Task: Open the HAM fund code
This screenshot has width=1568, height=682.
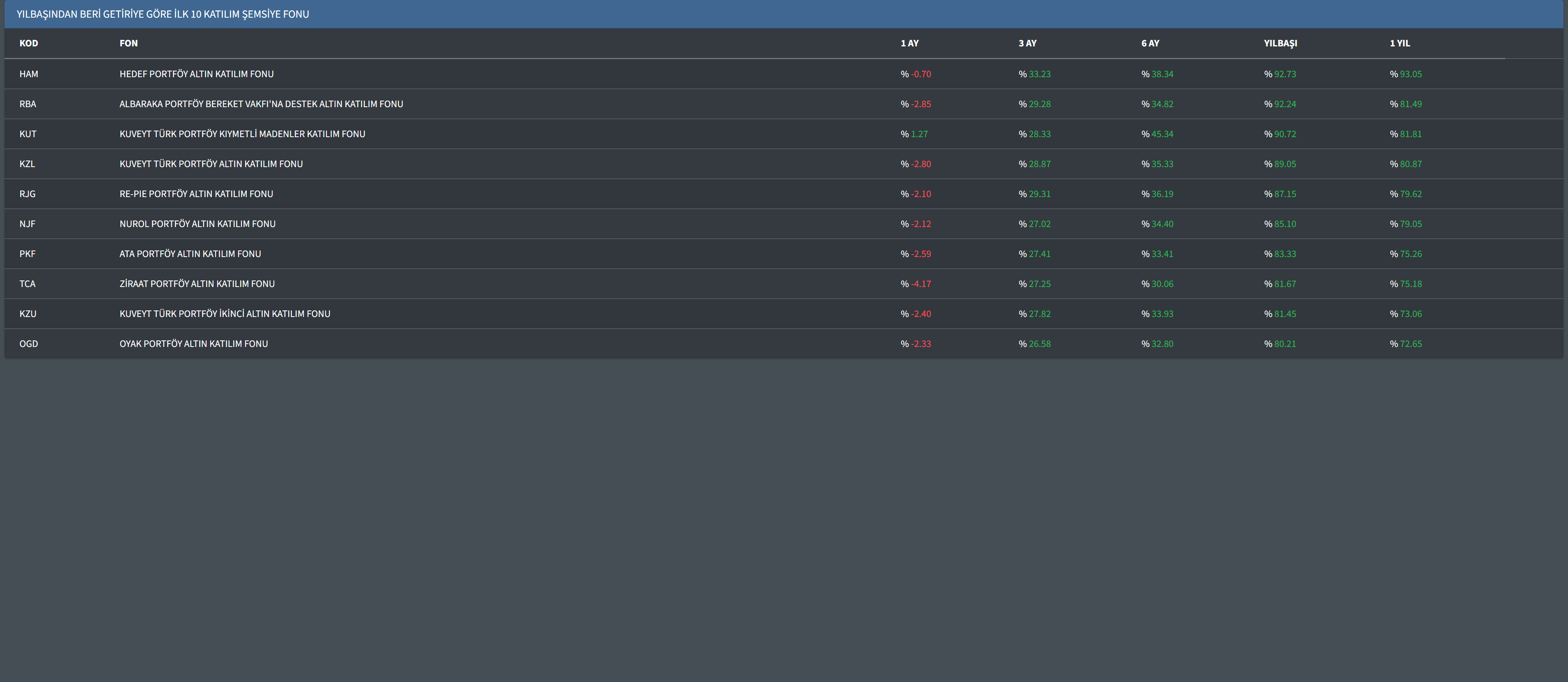Action: [29, 74]
